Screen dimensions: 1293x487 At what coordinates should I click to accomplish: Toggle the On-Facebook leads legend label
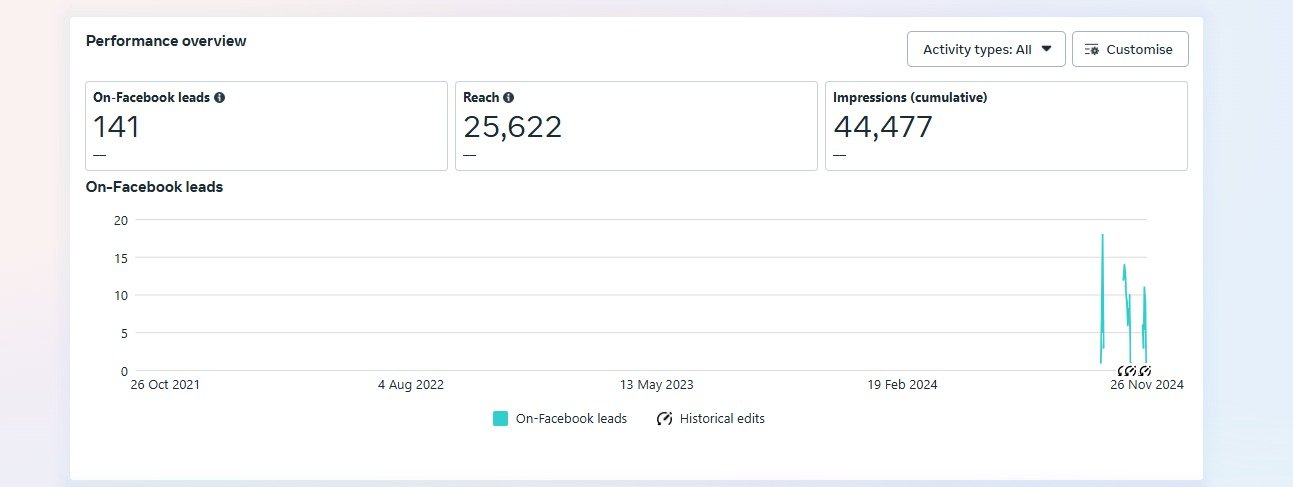pos(571,419)
